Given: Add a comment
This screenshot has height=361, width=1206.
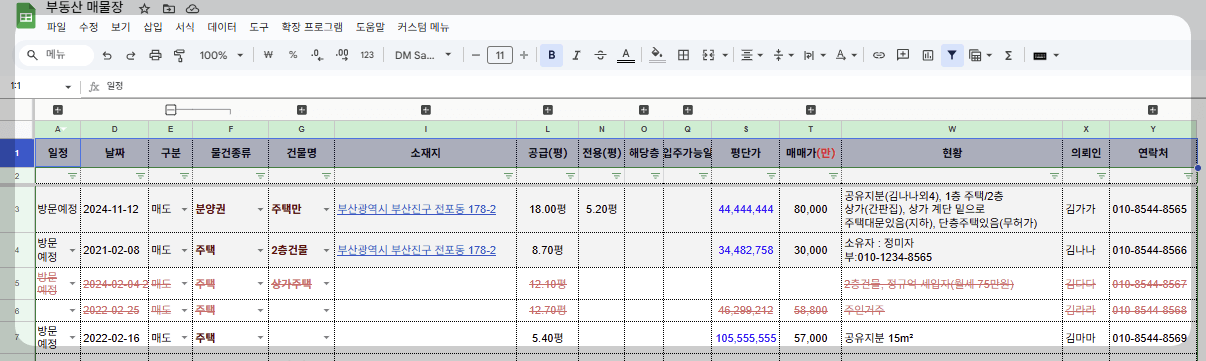Looking at the screenshot, I should 904,55.
